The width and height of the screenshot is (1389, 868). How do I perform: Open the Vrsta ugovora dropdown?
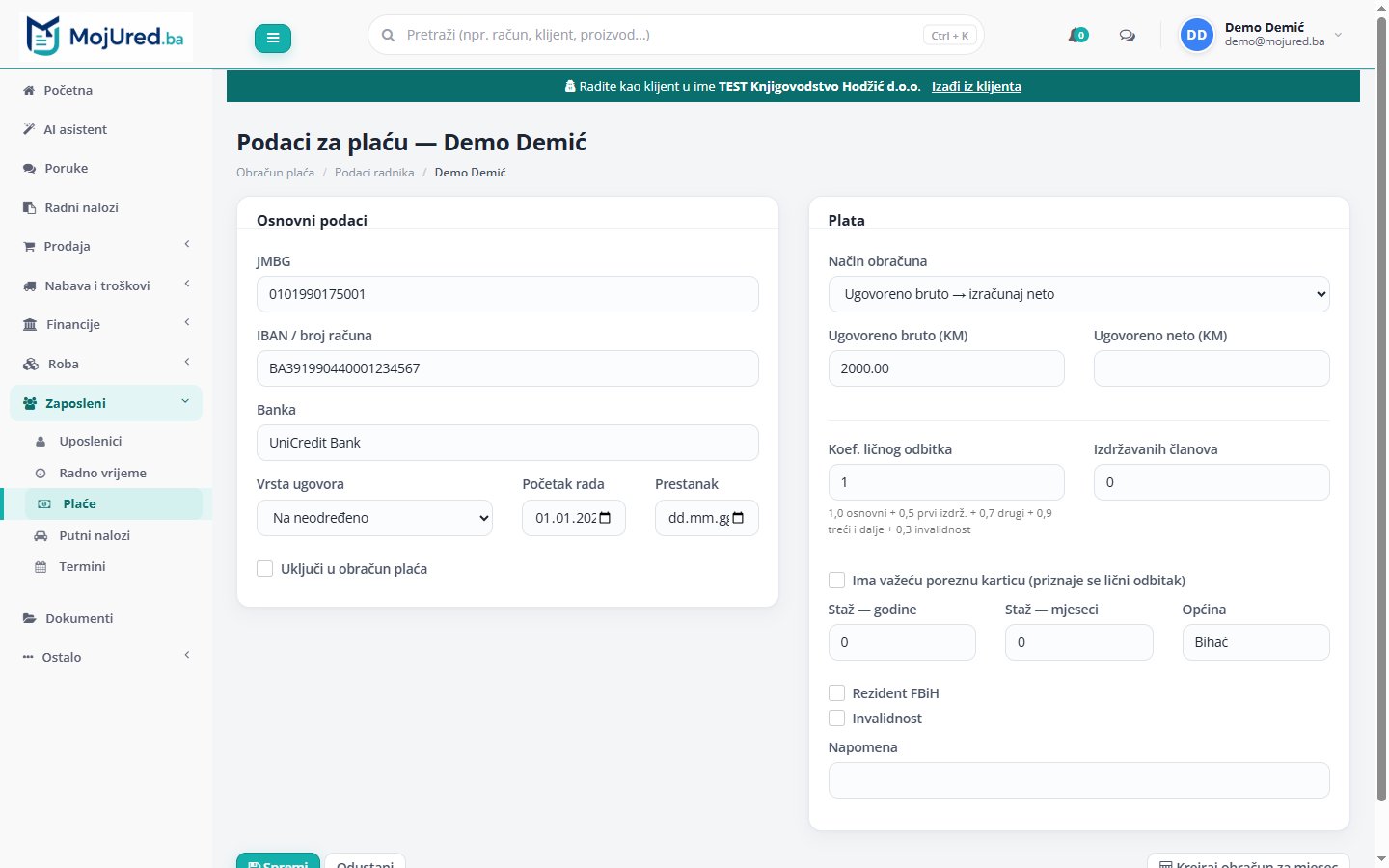point(374,518)
